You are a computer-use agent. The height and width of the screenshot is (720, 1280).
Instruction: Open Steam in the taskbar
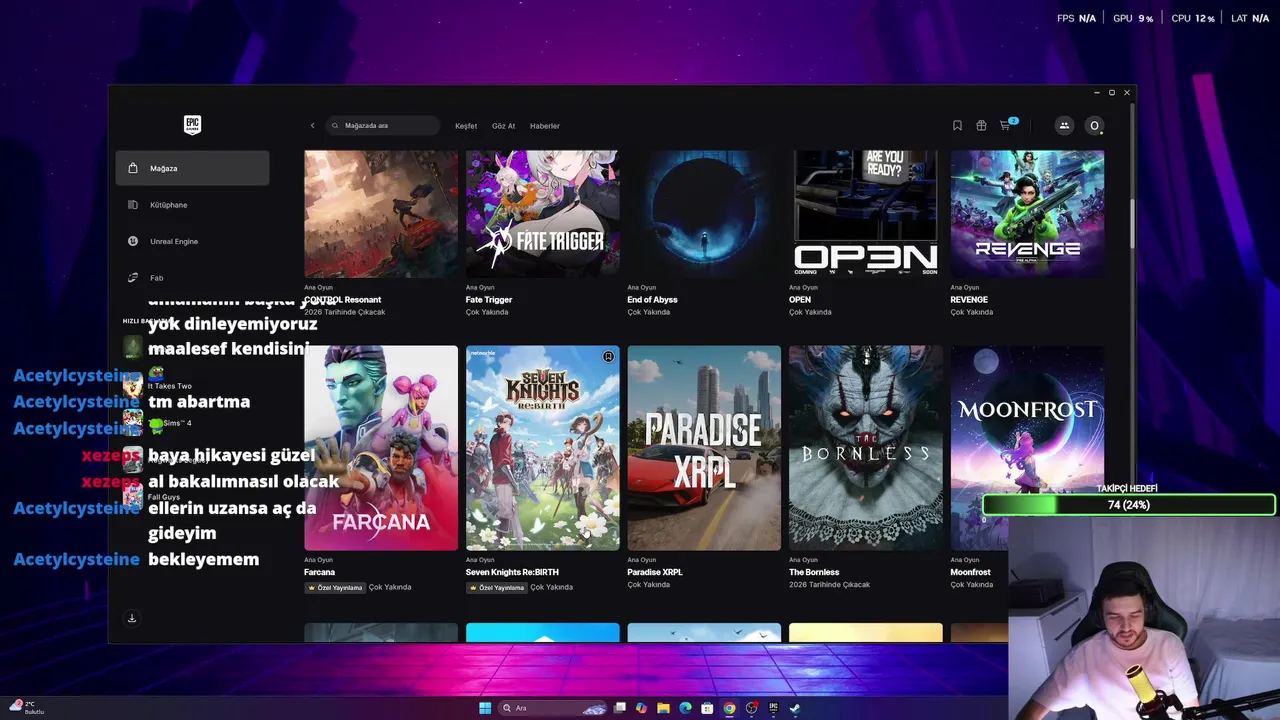point(795,708)
